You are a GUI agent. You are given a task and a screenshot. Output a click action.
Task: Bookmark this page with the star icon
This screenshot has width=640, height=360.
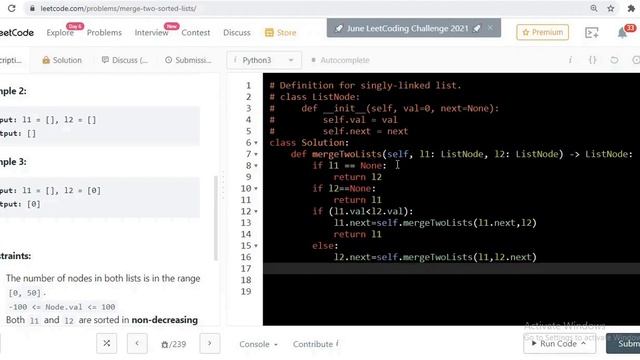click(611, 8)
